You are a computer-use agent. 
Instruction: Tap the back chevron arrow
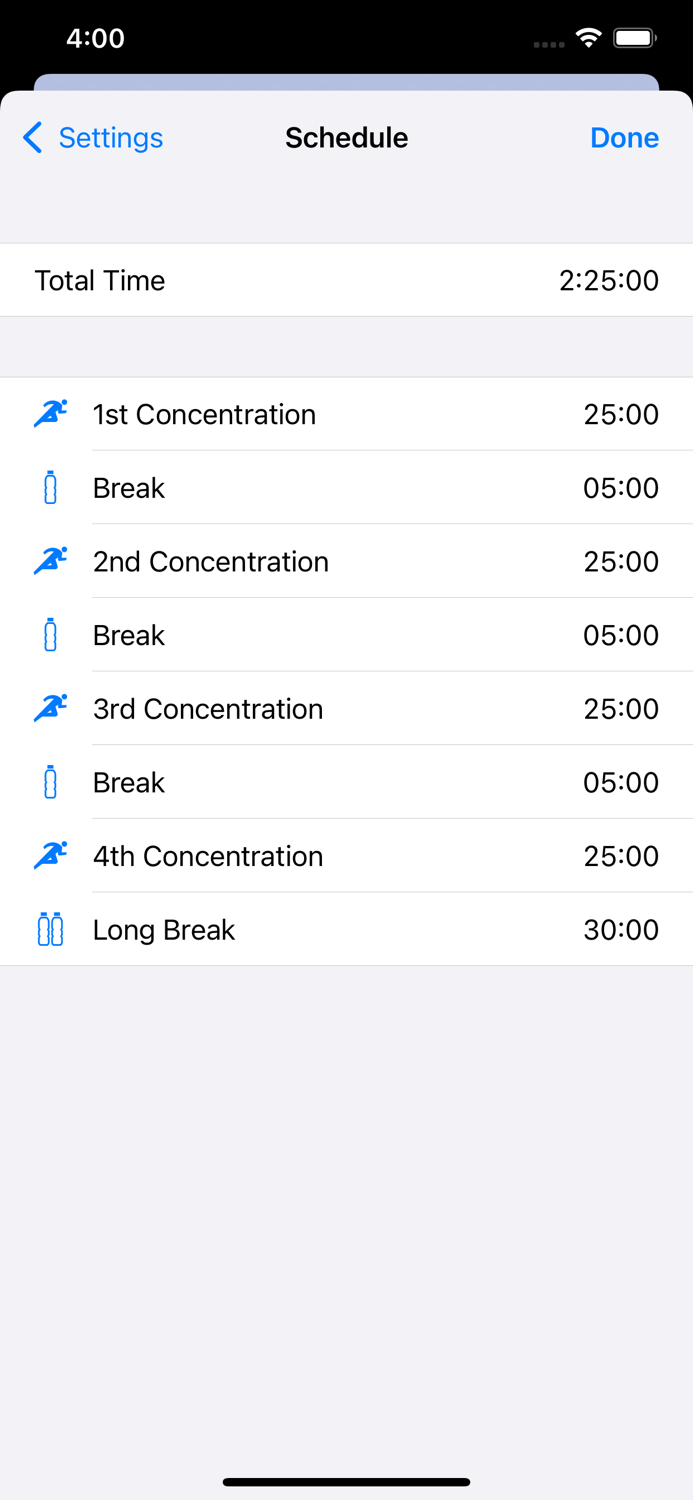pos(31,138)
